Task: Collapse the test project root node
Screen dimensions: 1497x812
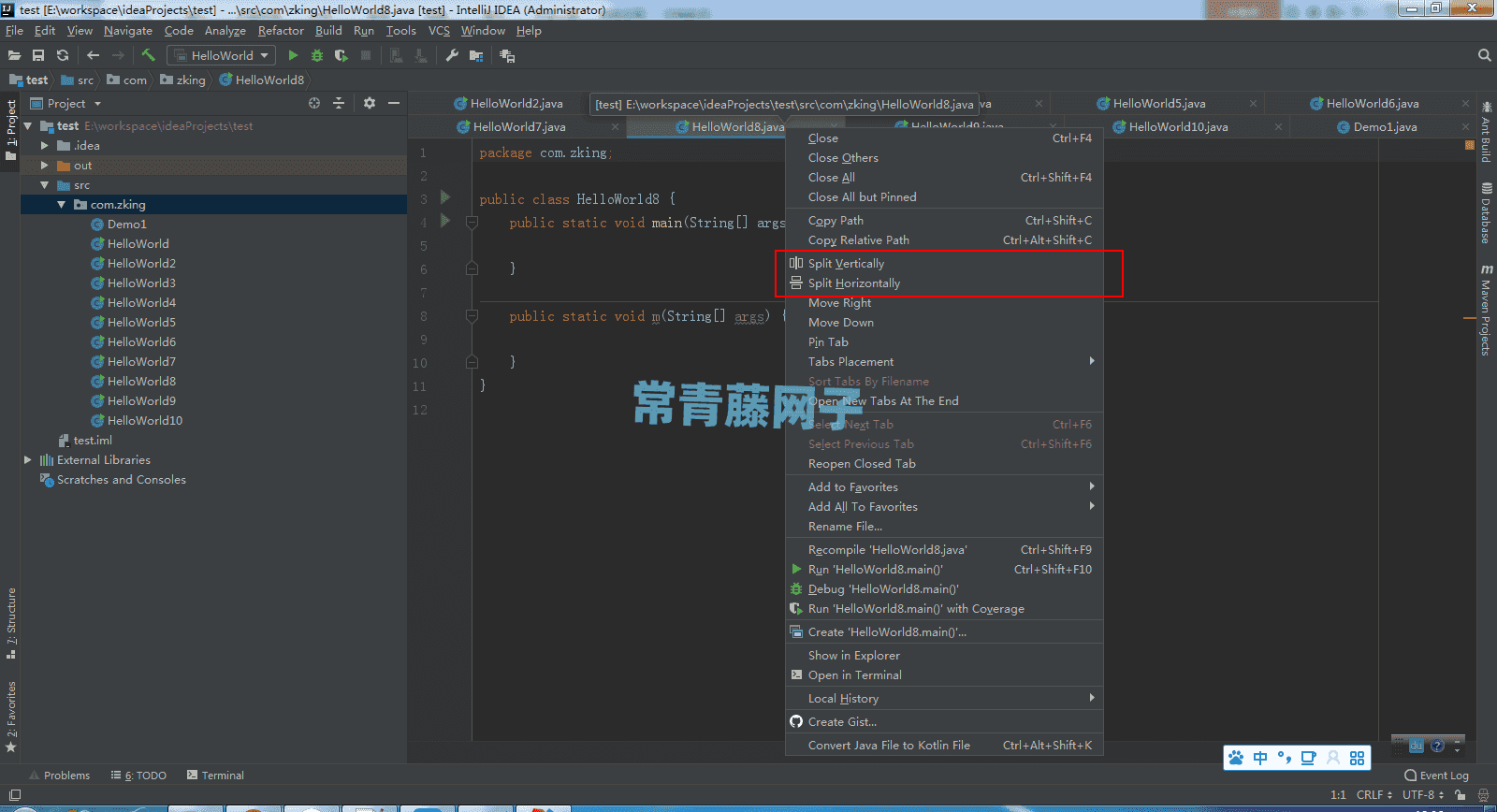Action: click(x=28, y=126)
